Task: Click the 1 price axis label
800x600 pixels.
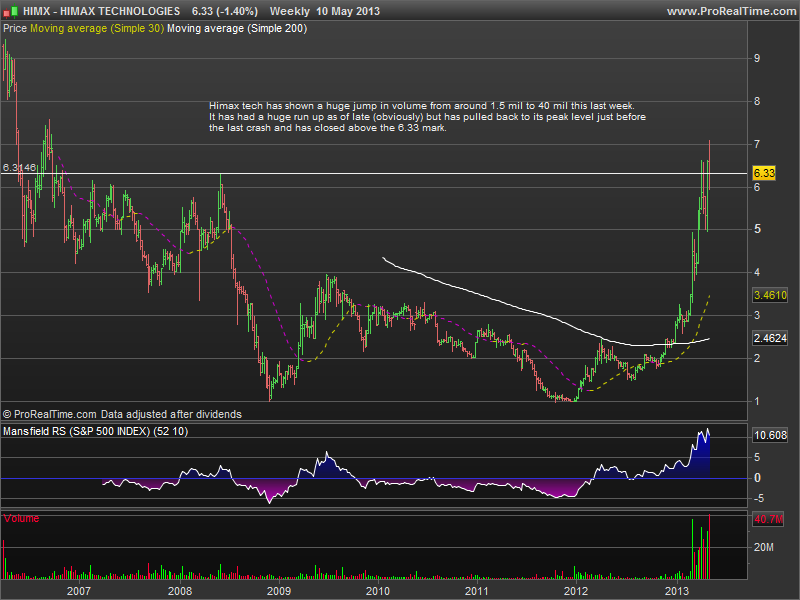Action: pyautogui.click(x=757, y=401)
